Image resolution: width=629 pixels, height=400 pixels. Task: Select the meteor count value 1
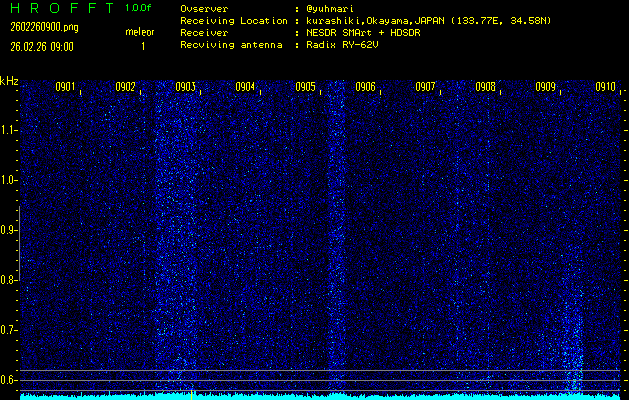[143, 47]
